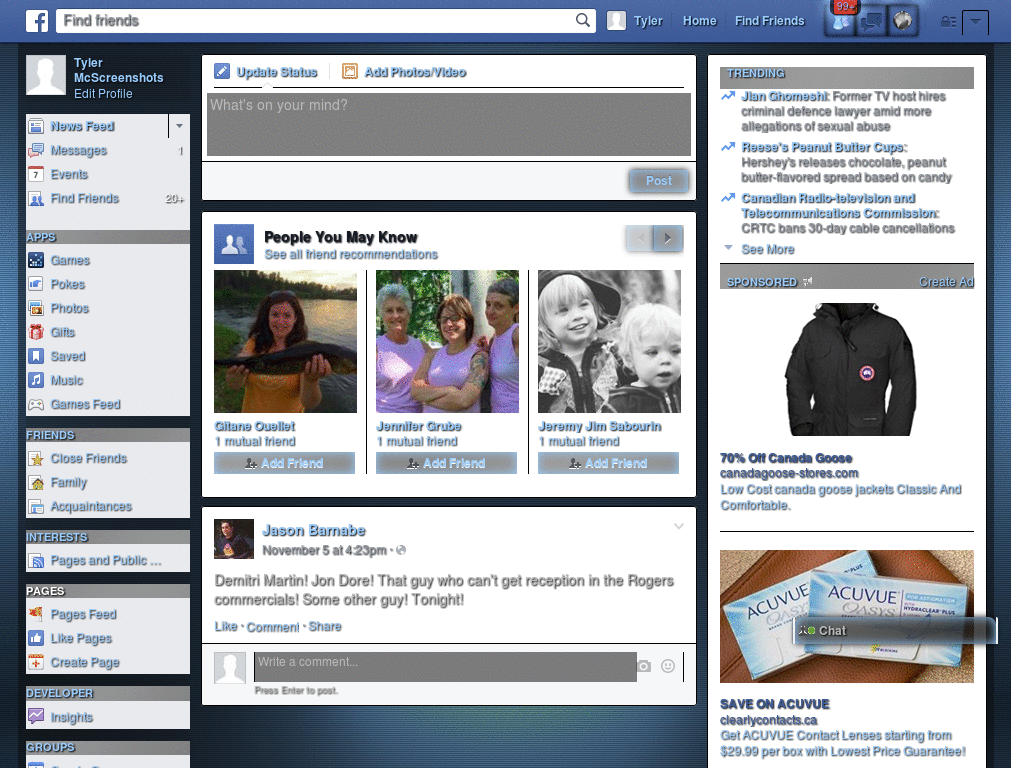The height and width of the screenshot is (768, 1024).
Task: Add Gitane Ouellet as friend
Action: pos(284,464)
